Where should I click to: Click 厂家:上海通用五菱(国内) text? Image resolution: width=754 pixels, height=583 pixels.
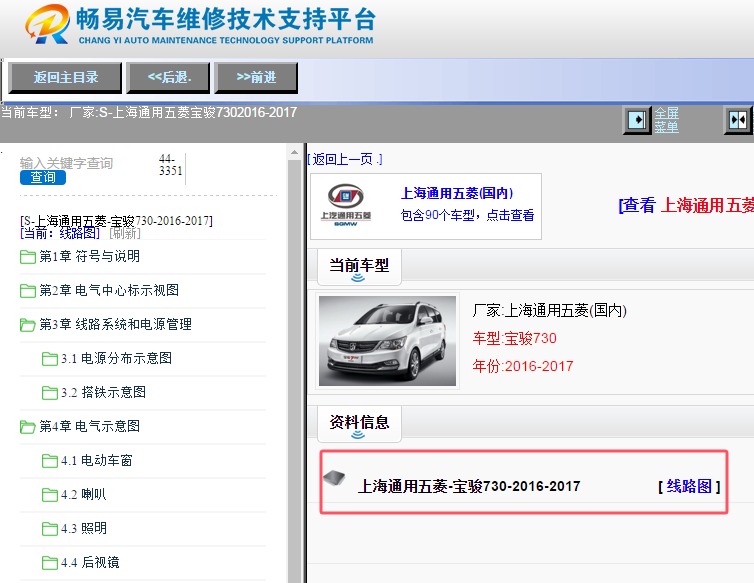pyautogui.click(x=549, y=310)
